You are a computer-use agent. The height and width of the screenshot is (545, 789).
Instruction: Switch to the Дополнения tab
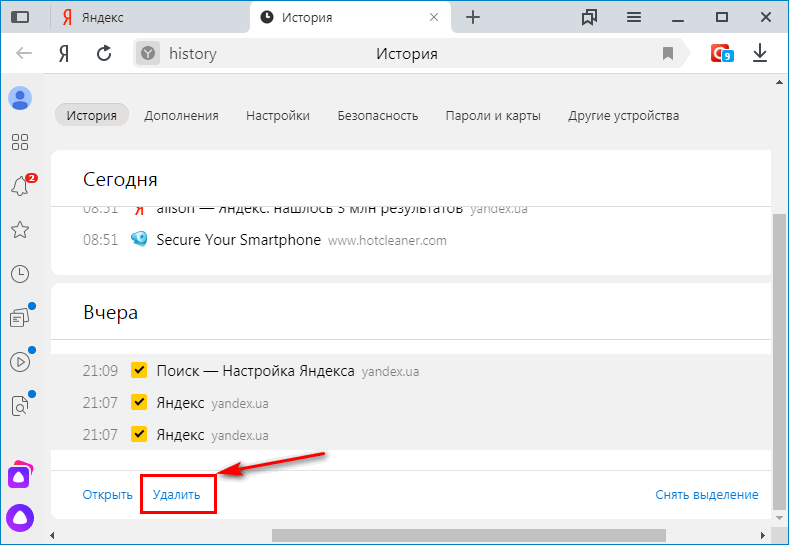(x=181, y=116)
